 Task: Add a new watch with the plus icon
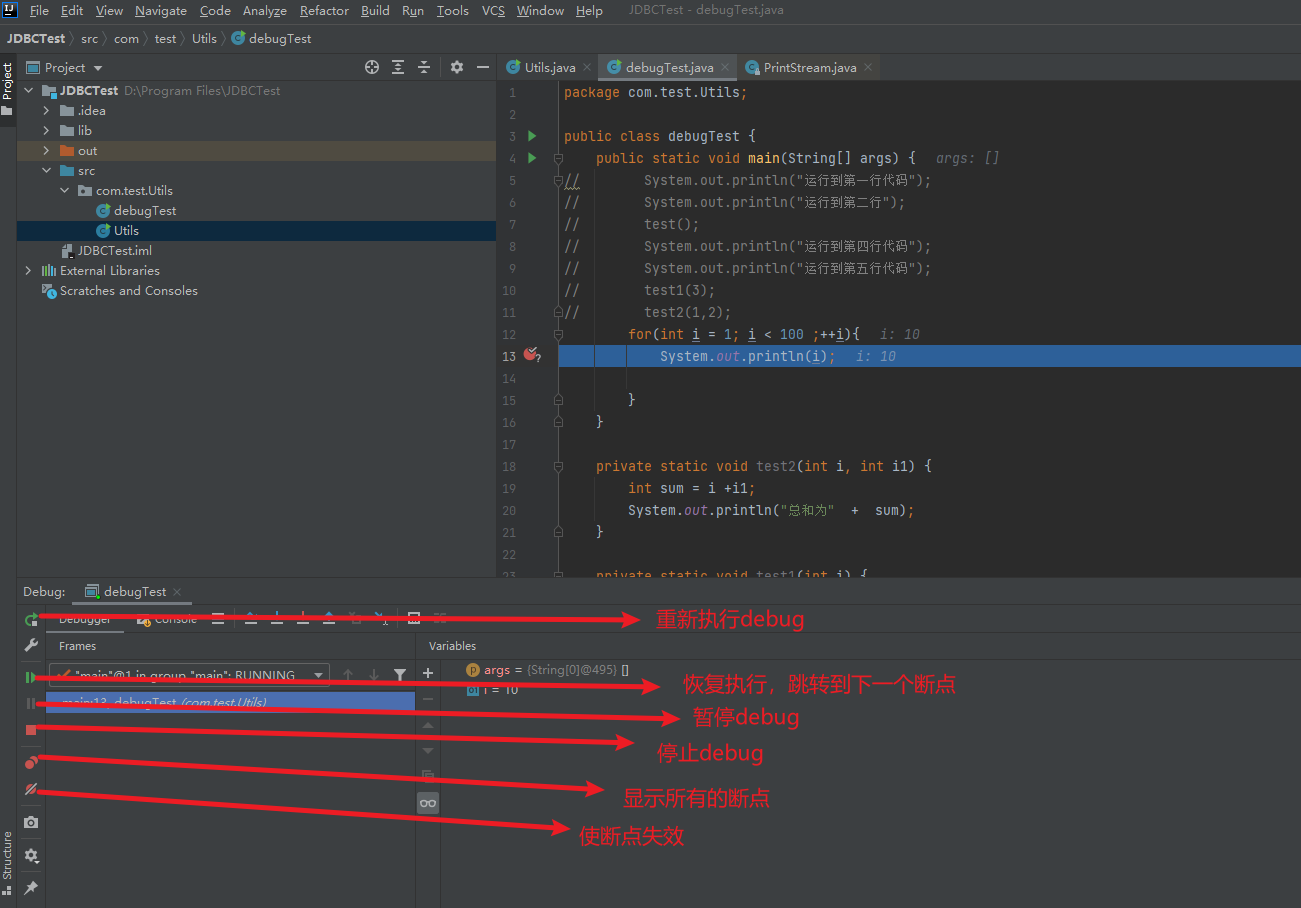[428, 673]
